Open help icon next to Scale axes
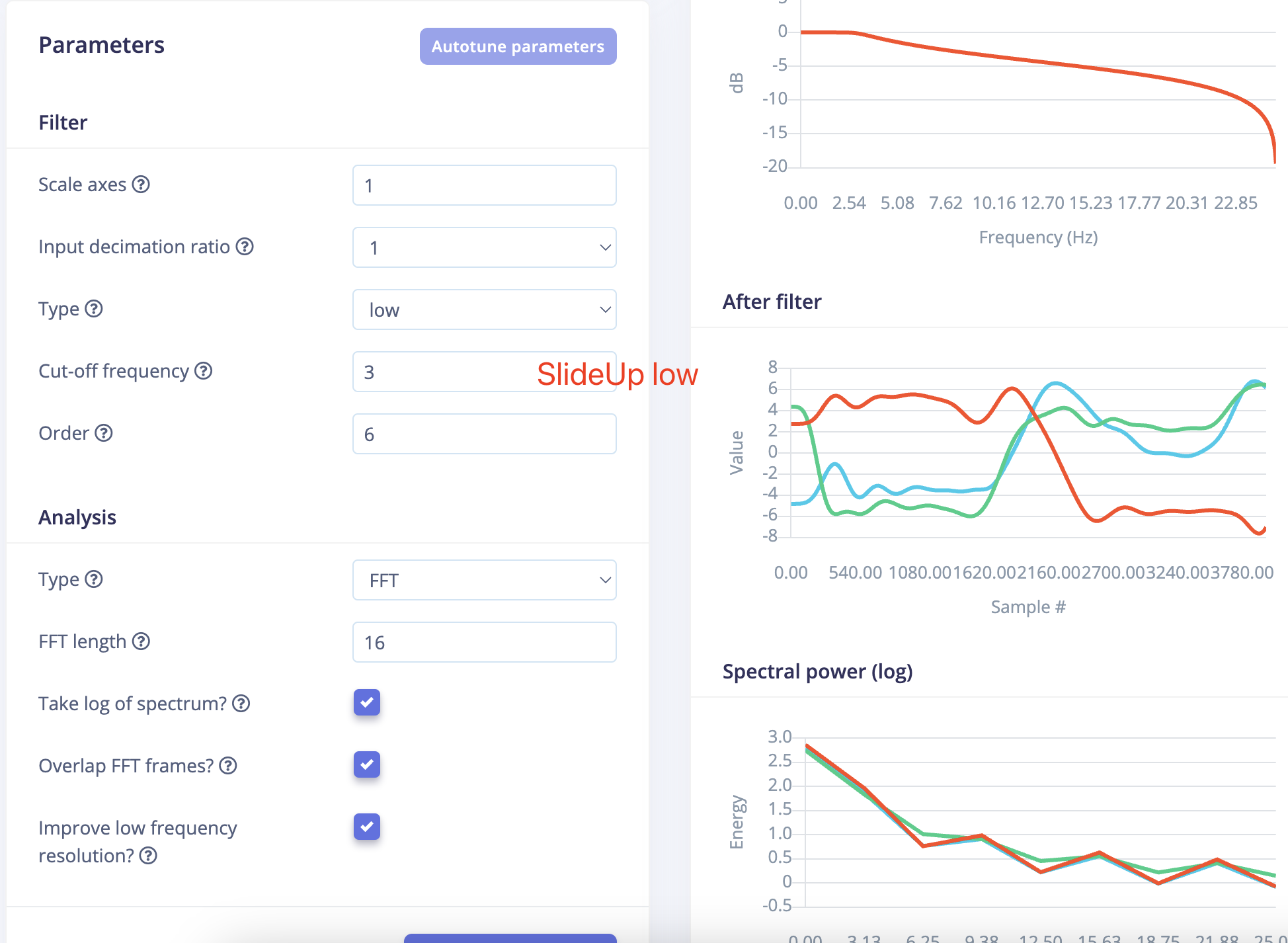 (141, 184)
